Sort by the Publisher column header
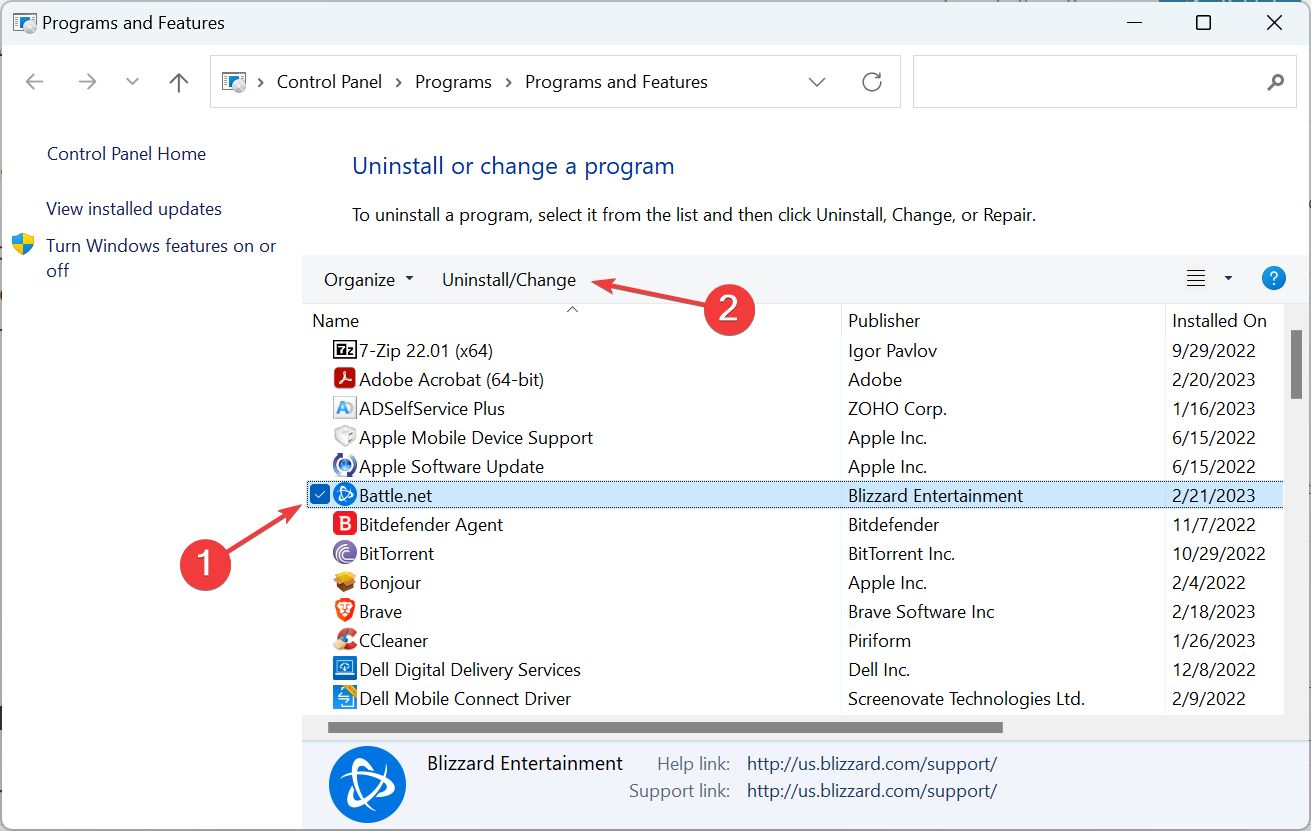This screenshot has width=1311, height=831. point(884,321)
